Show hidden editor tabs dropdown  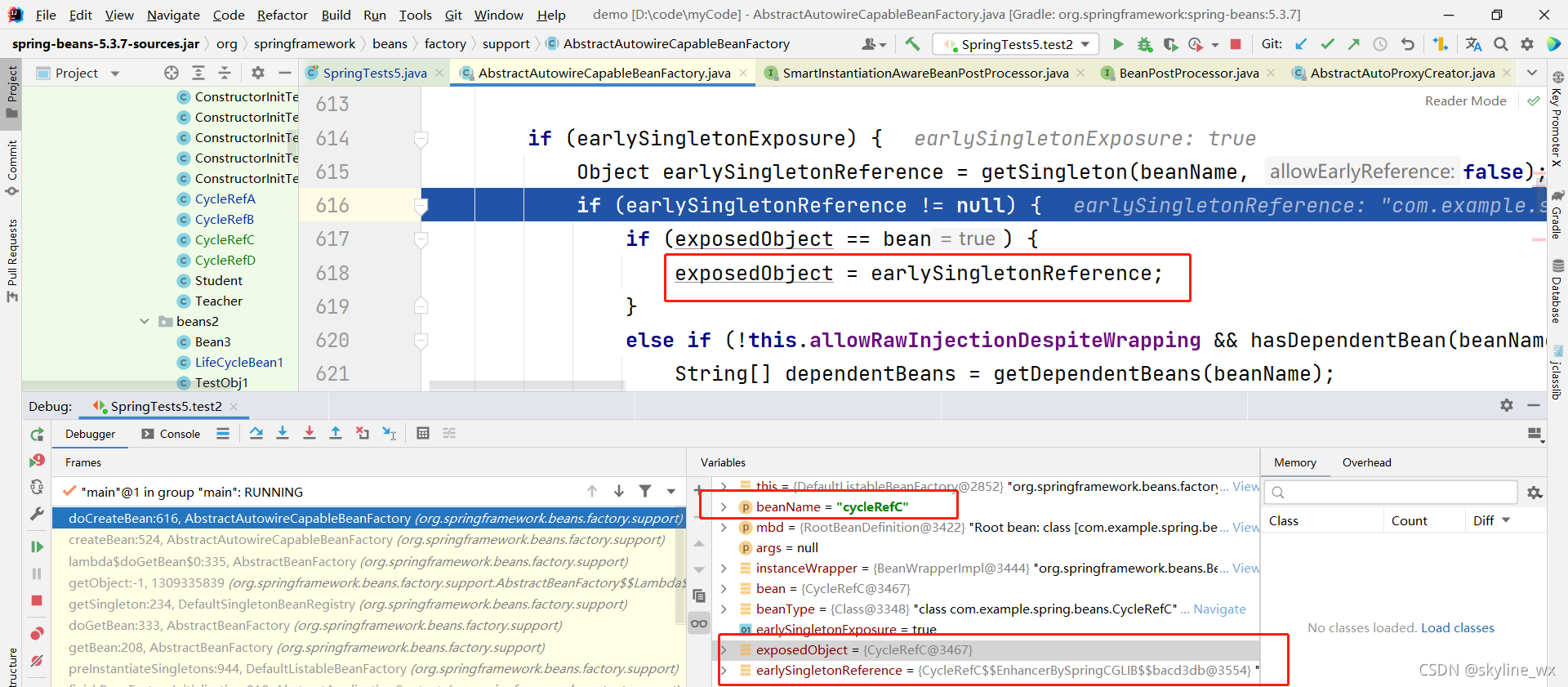pos(1532,73)
